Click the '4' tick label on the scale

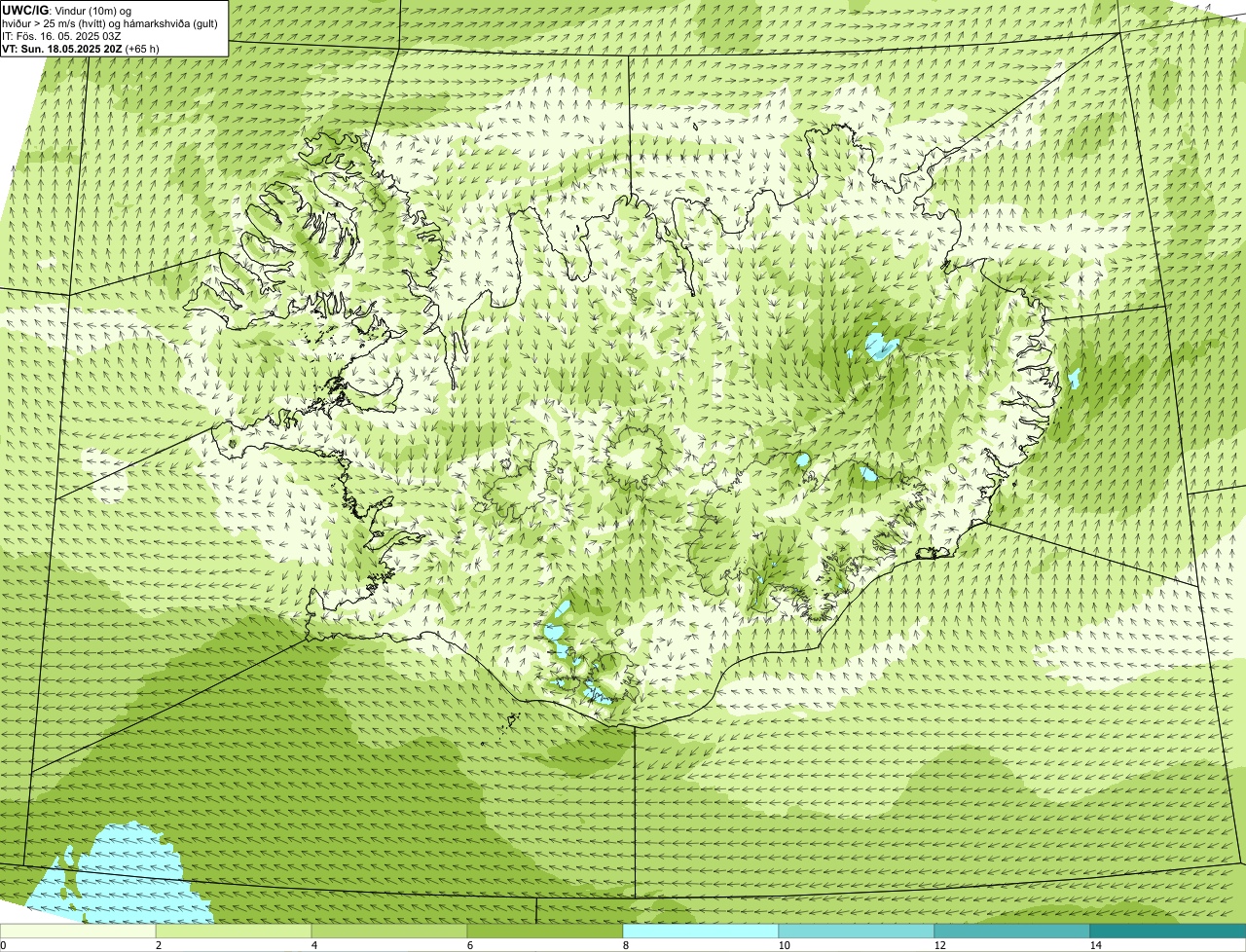(x=314, y=945)
